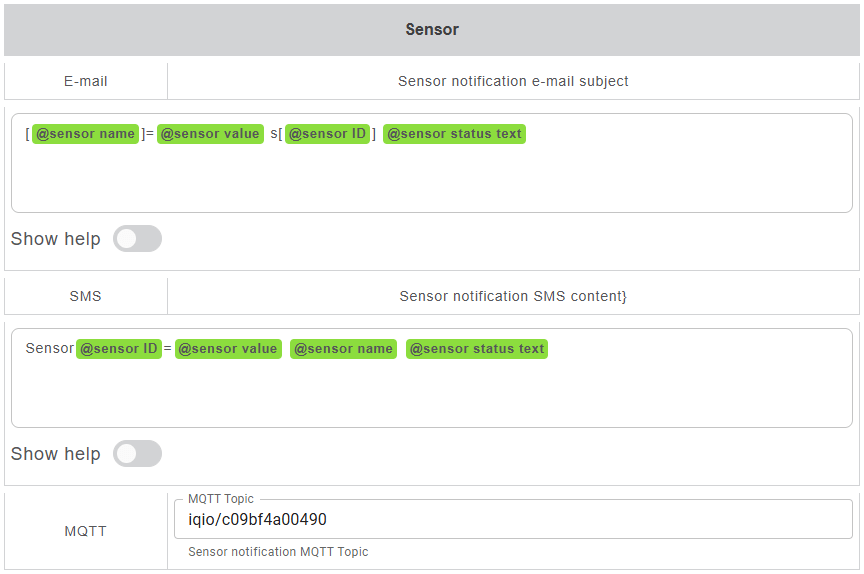Enable Show help switch under SMS content

pyautogui.click(x=137, y=454)
